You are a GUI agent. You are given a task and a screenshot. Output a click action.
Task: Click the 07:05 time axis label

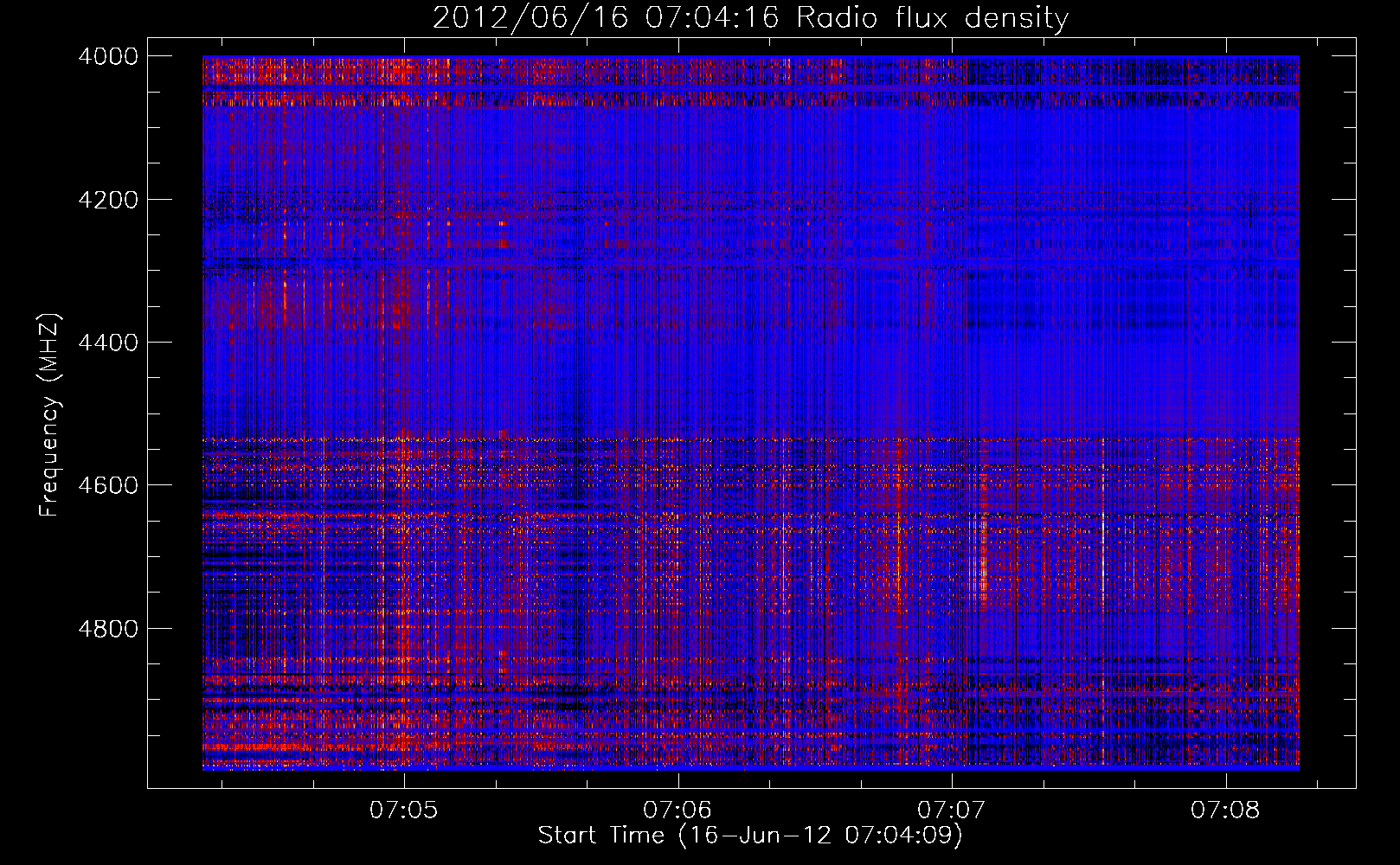pos(405,811)
